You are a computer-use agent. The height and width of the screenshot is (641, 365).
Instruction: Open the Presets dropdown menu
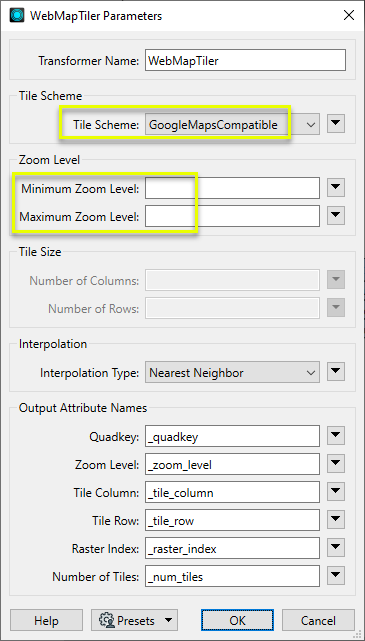[x=134, y=620]
